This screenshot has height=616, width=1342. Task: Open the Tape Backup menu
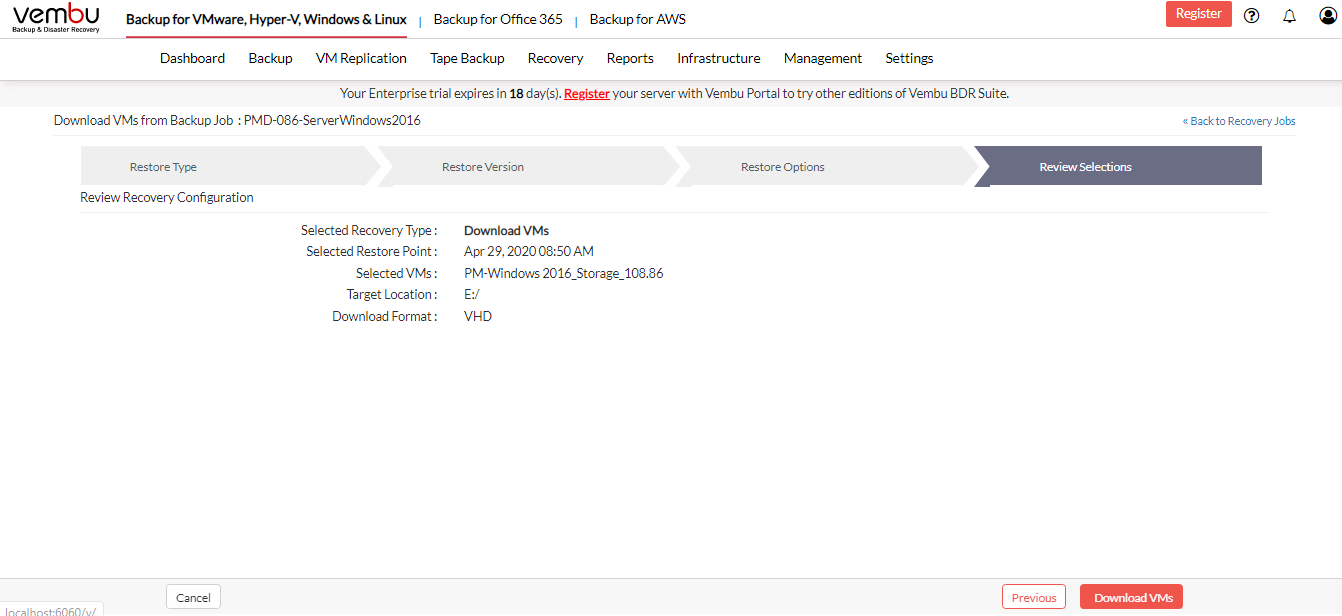click(467, 58)
